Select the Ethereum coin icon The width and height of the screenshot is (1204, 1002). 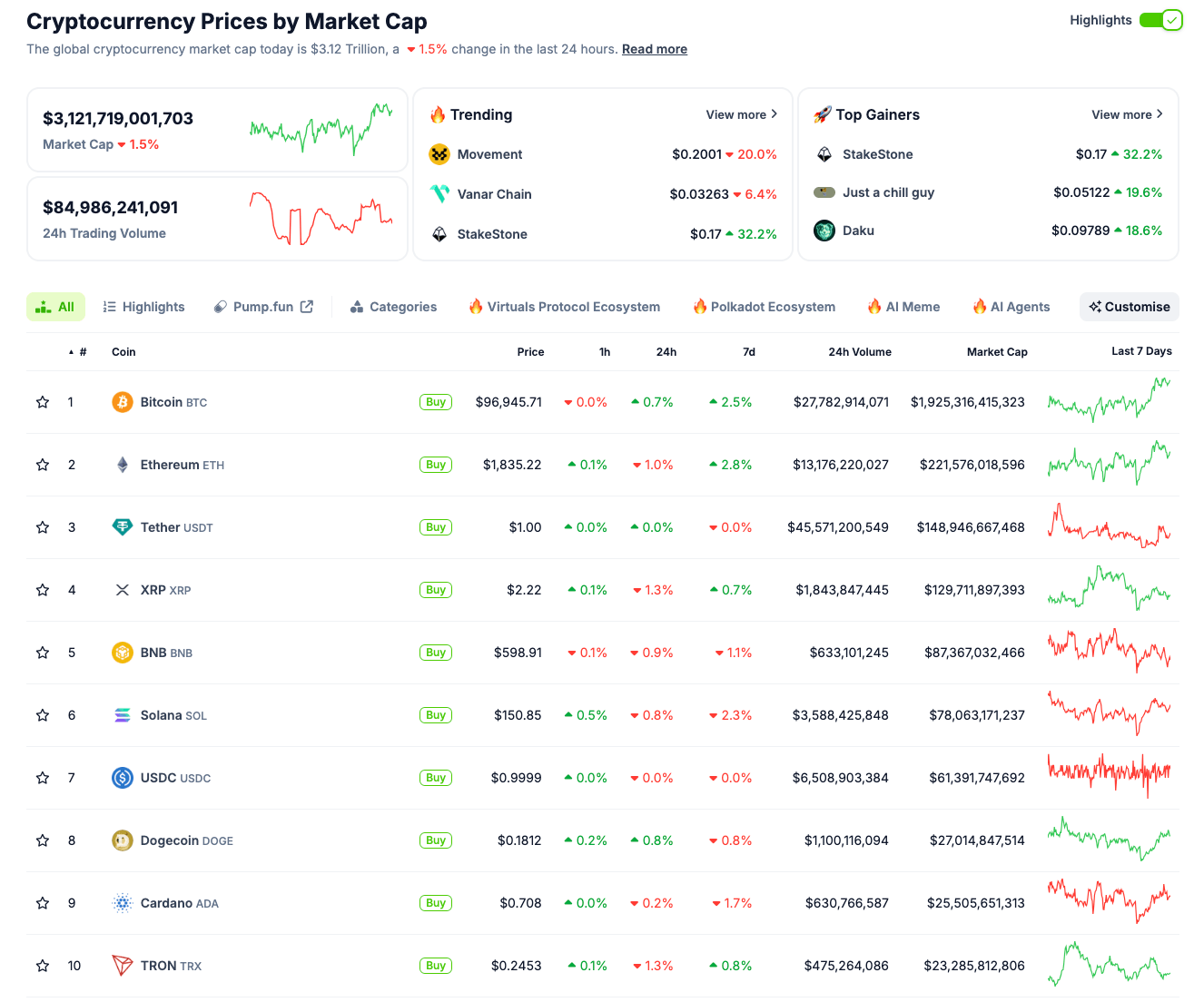pyautogui.click(x=123, y=464)
